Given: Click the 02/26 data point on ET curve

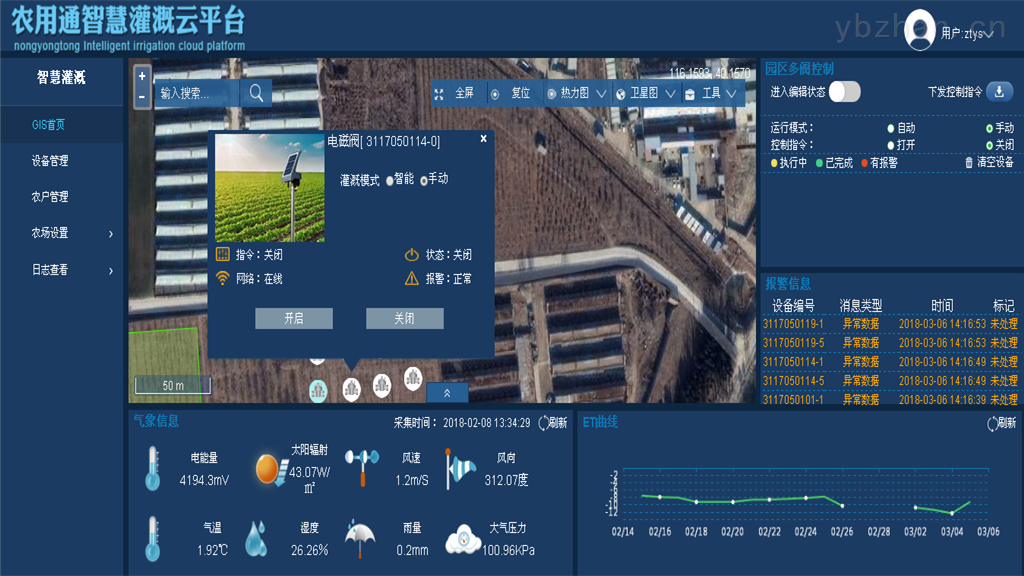Looking at the screenshot, I should [x=842, y=506].
